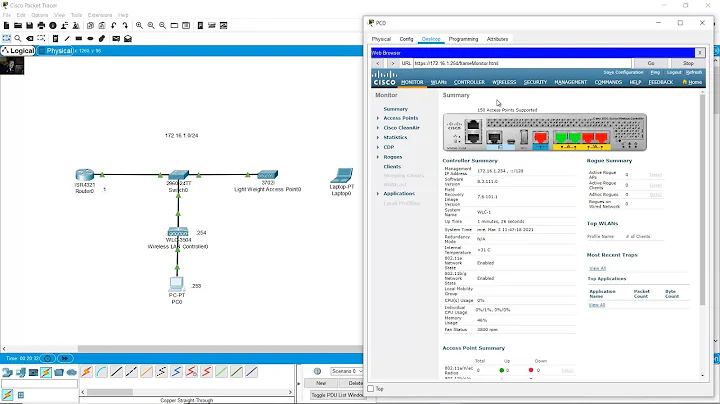Expand the CDP section arrow
This screenshot has width=720, height=404.
378,147
